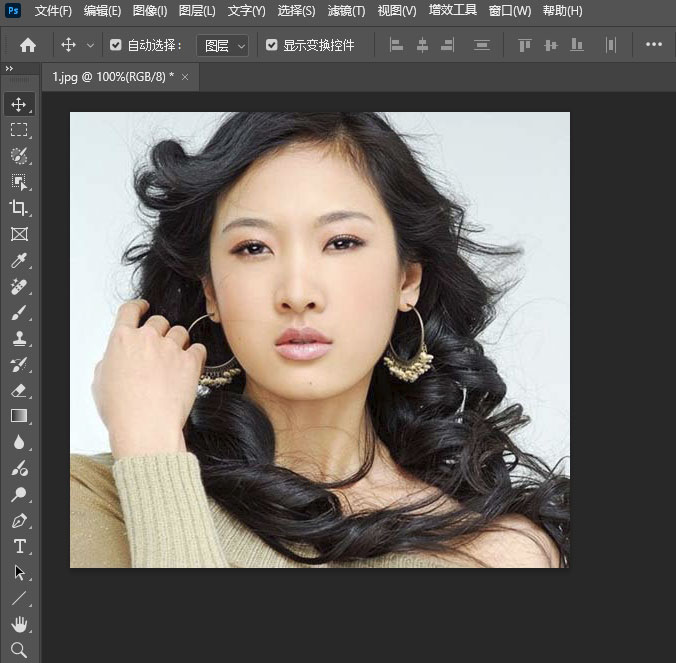
Task: Select the Line tool
Action: pyautogui.click(x=19, y=598)
